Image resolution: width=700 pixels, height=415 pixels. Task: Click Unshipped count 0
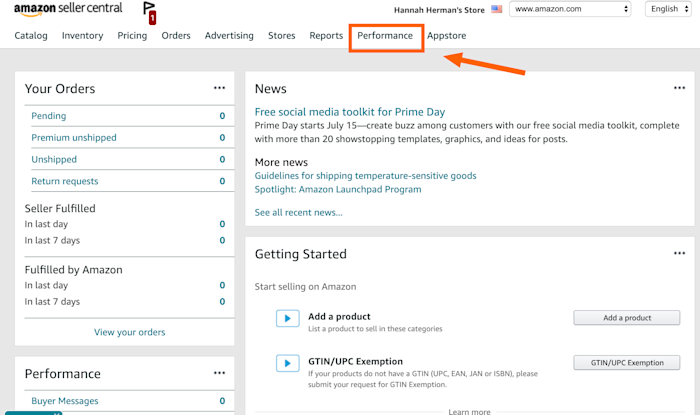pyautogui.click(x=222, y=159)
